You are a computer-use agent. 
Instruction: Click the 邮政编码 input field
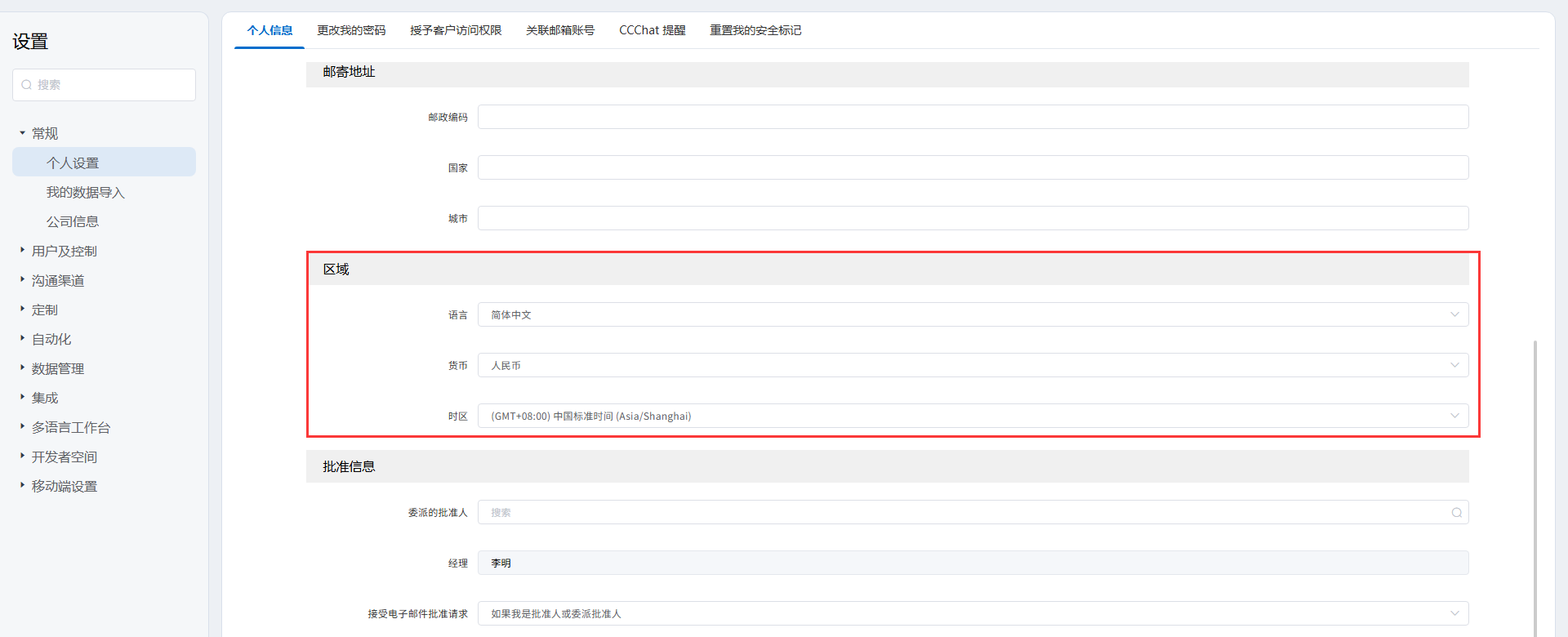972,118
